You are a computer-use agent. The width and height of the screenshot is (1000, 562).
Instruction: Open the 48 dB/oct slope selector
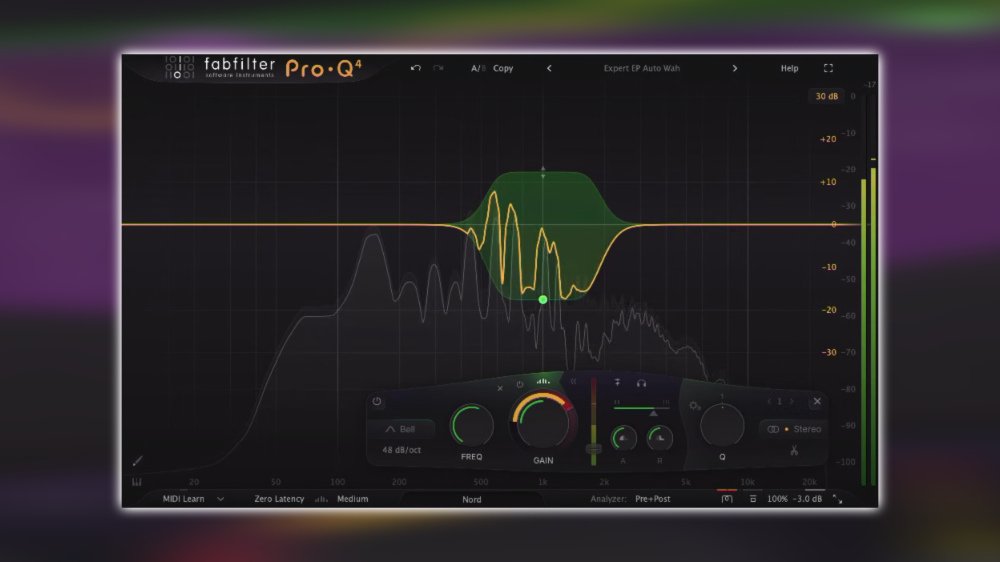click(x=401, y=450)
